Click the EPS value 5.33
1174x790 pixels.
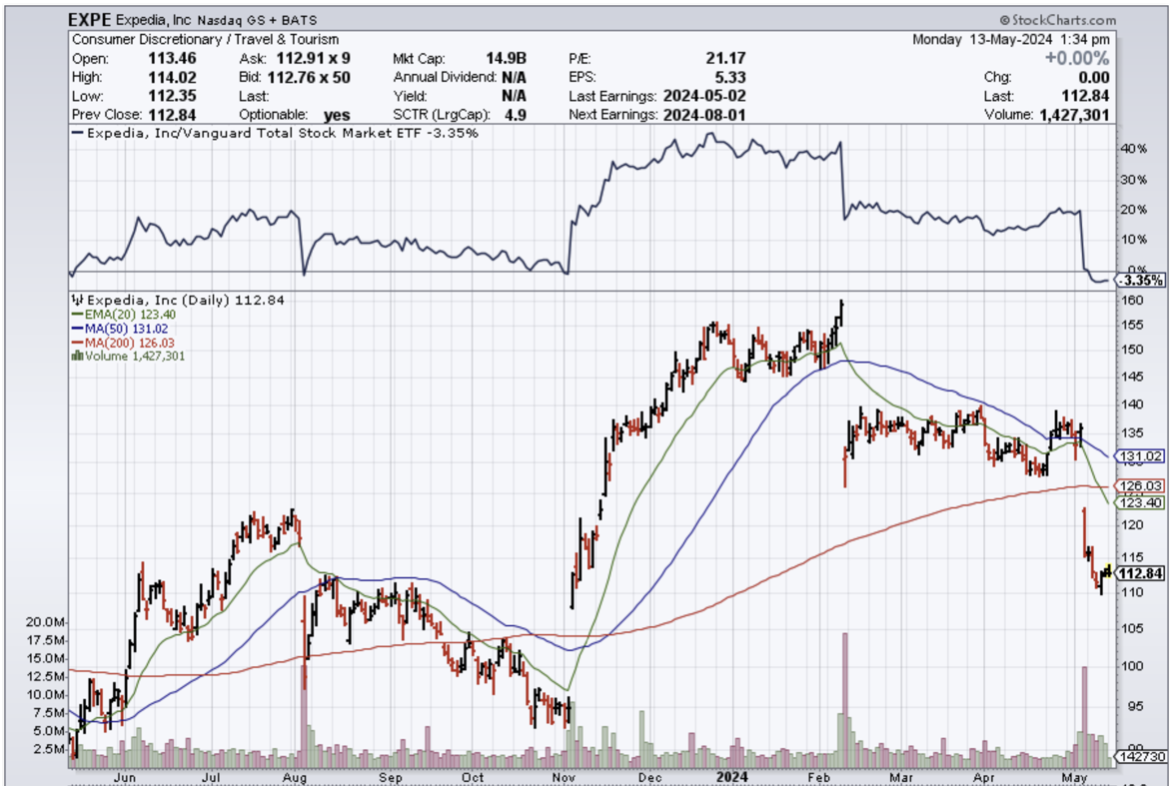(730, 77)
